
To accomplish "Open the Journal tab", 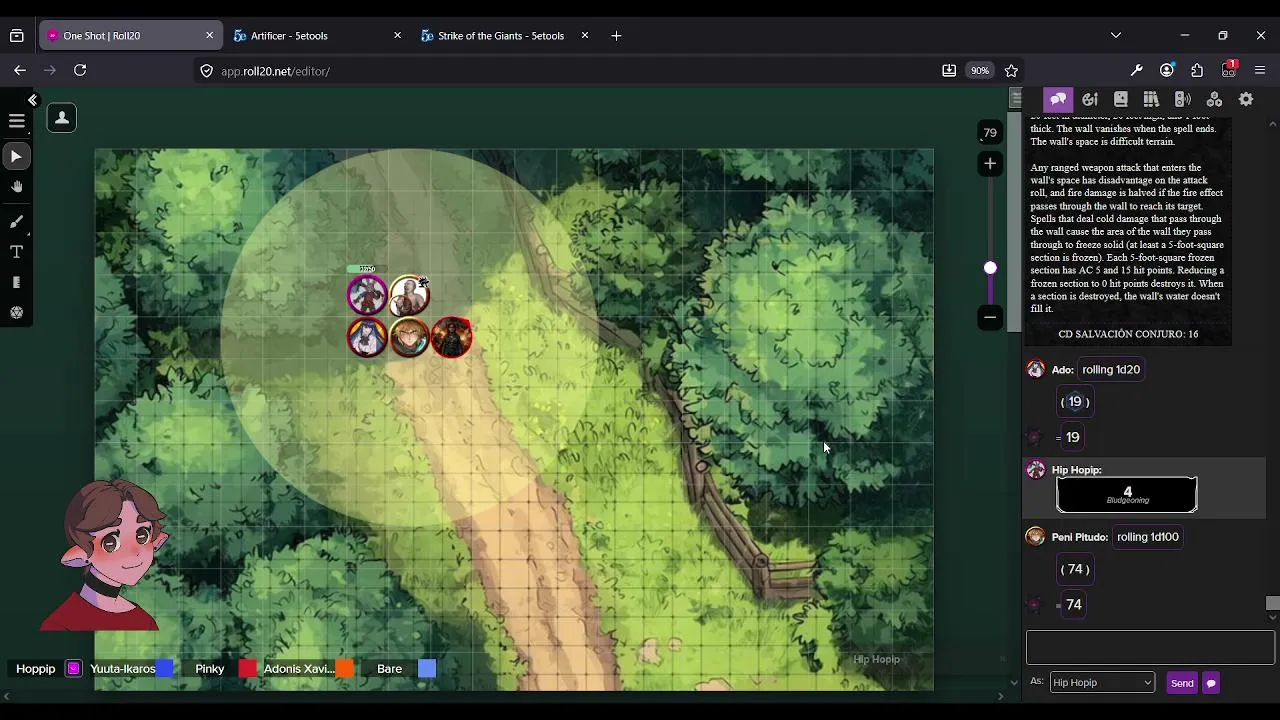I will click(x=1121, y=99).
